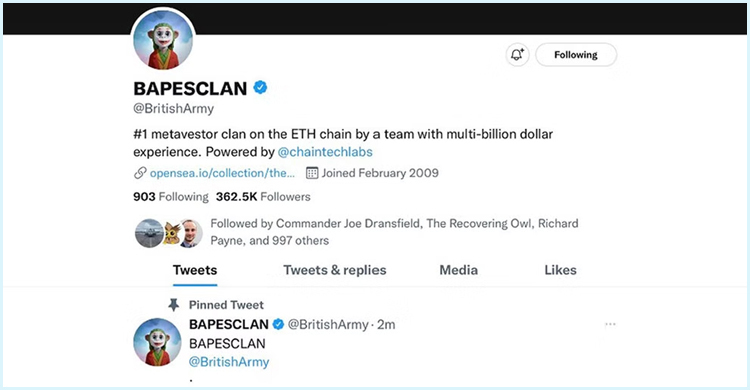
Task: Click the notification bell icon
Action: coord(517,55)
